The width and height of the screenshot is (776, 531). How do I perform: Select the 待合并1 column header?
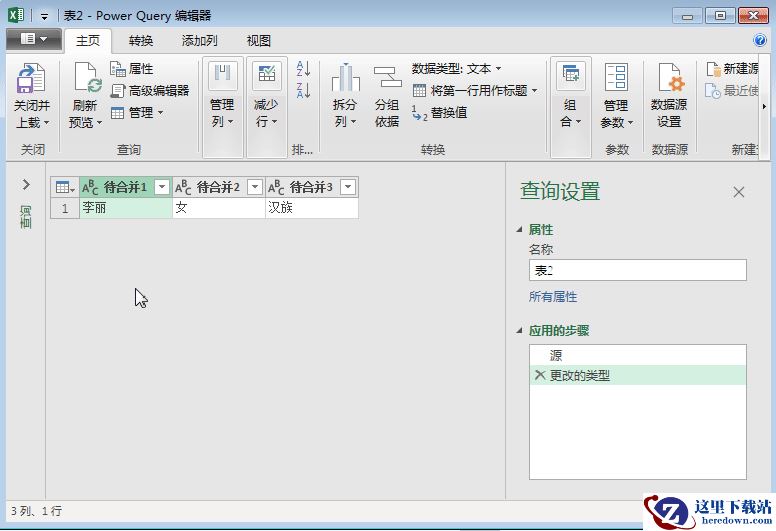(125, 188)
